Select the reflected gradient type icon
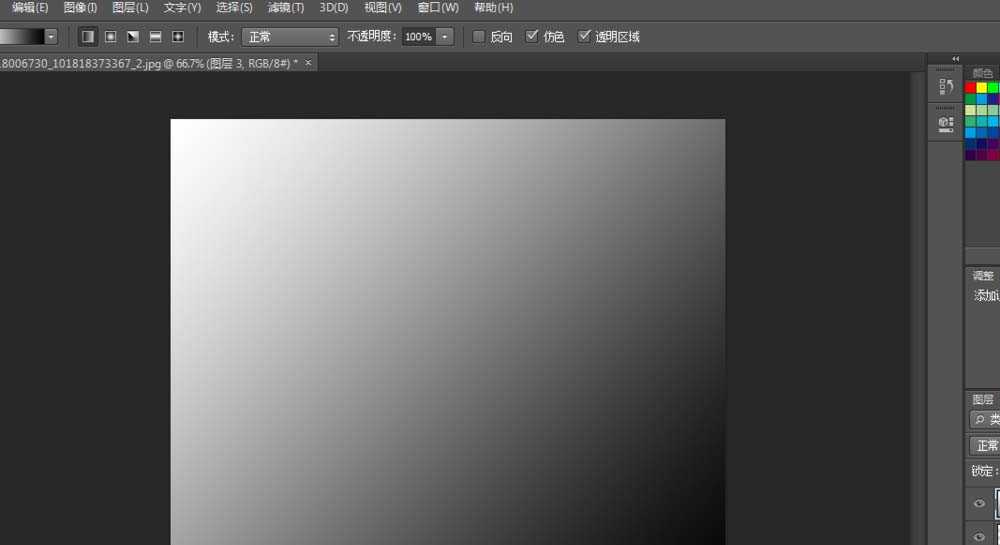Screen dimensions: 1000x545 pyautogui.click(x=155, y=37)
